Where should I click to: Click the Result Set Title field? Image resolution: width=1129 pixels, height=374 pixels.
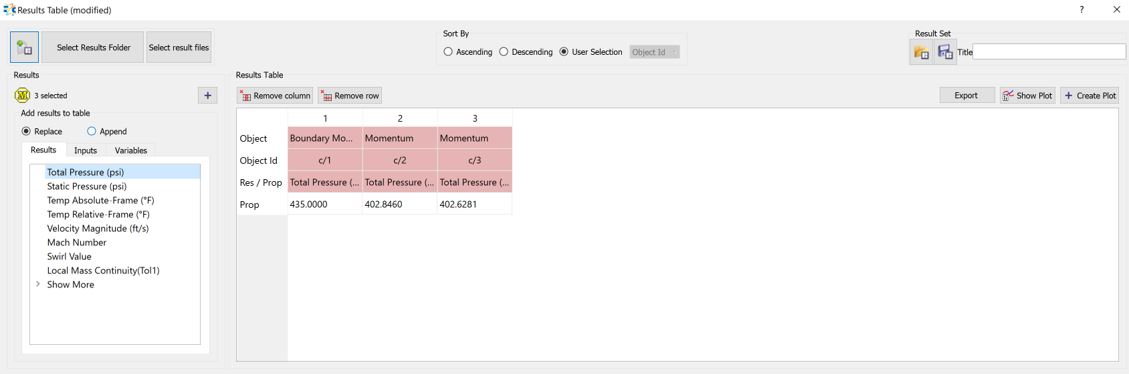tap(1048, 52)
